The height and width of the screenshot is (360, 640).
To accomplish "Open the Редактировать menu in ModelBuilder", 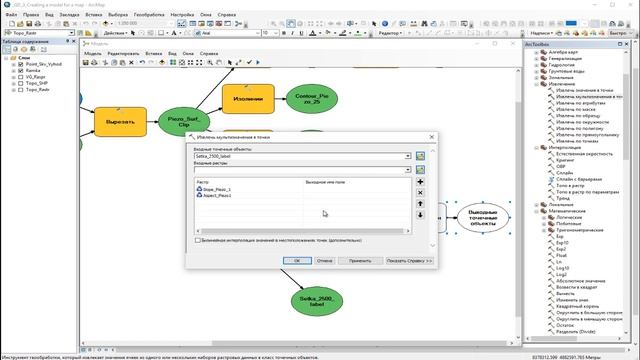I will [123, 53].
